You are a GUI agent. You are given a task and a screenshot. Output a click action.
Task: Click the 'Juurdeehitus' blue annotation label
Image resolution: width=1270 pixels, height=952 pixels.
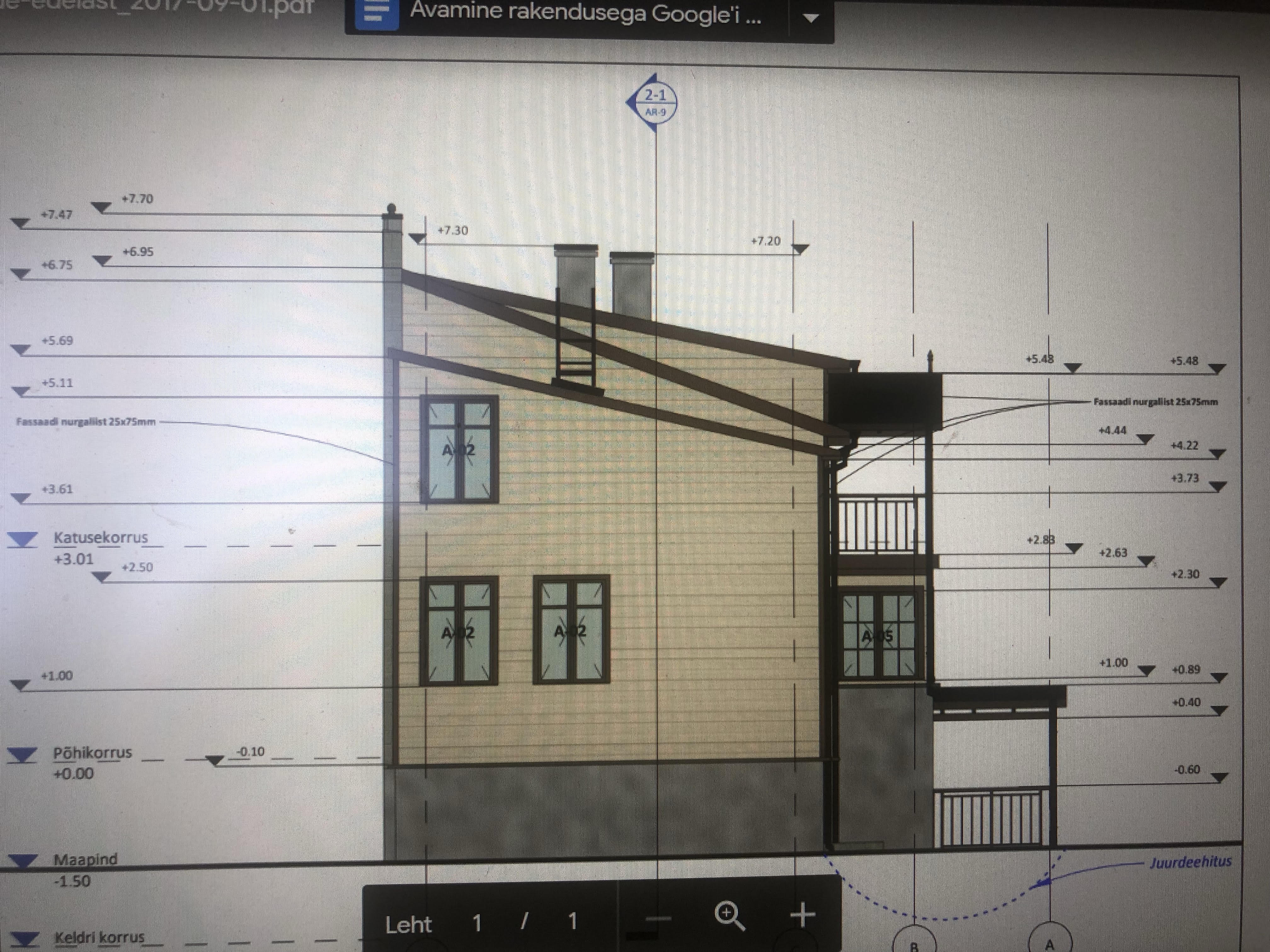pos(1190,863)
